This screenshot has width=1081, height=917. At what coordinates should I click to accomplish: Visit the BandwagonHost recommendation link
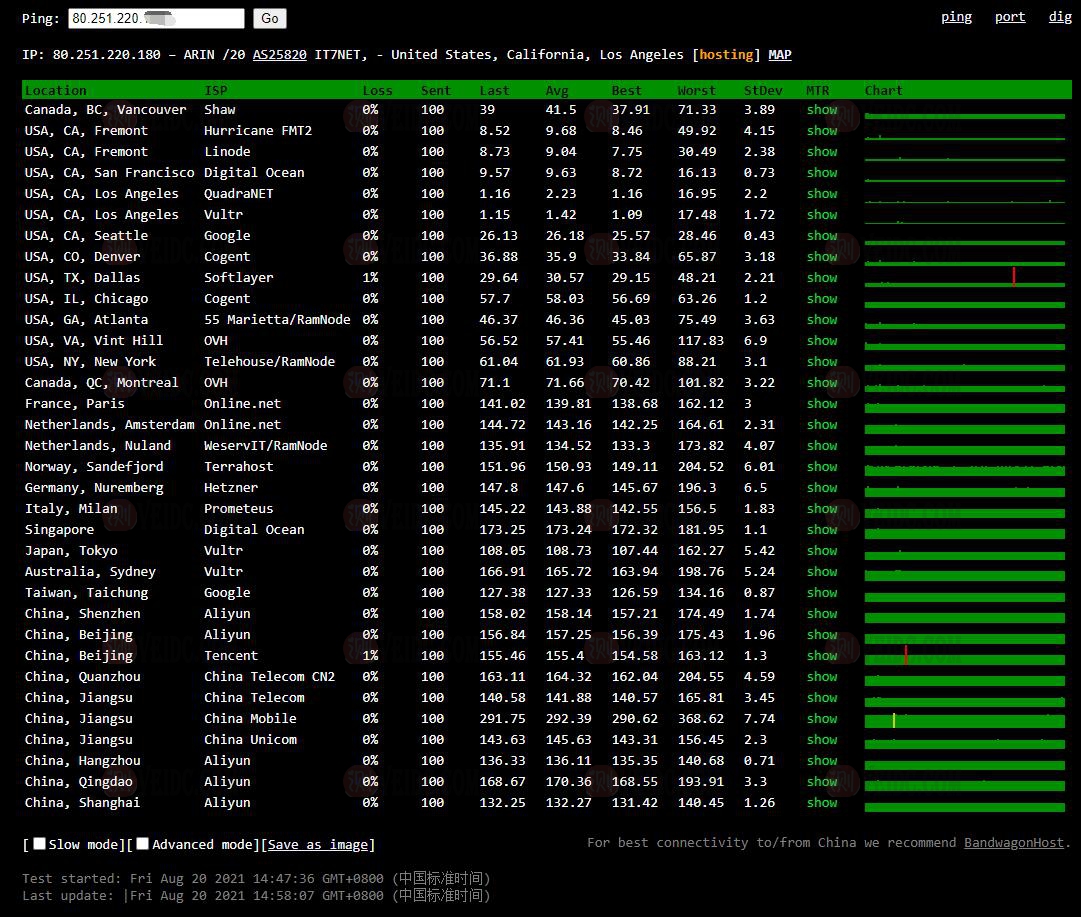(x=1014, y=843)
